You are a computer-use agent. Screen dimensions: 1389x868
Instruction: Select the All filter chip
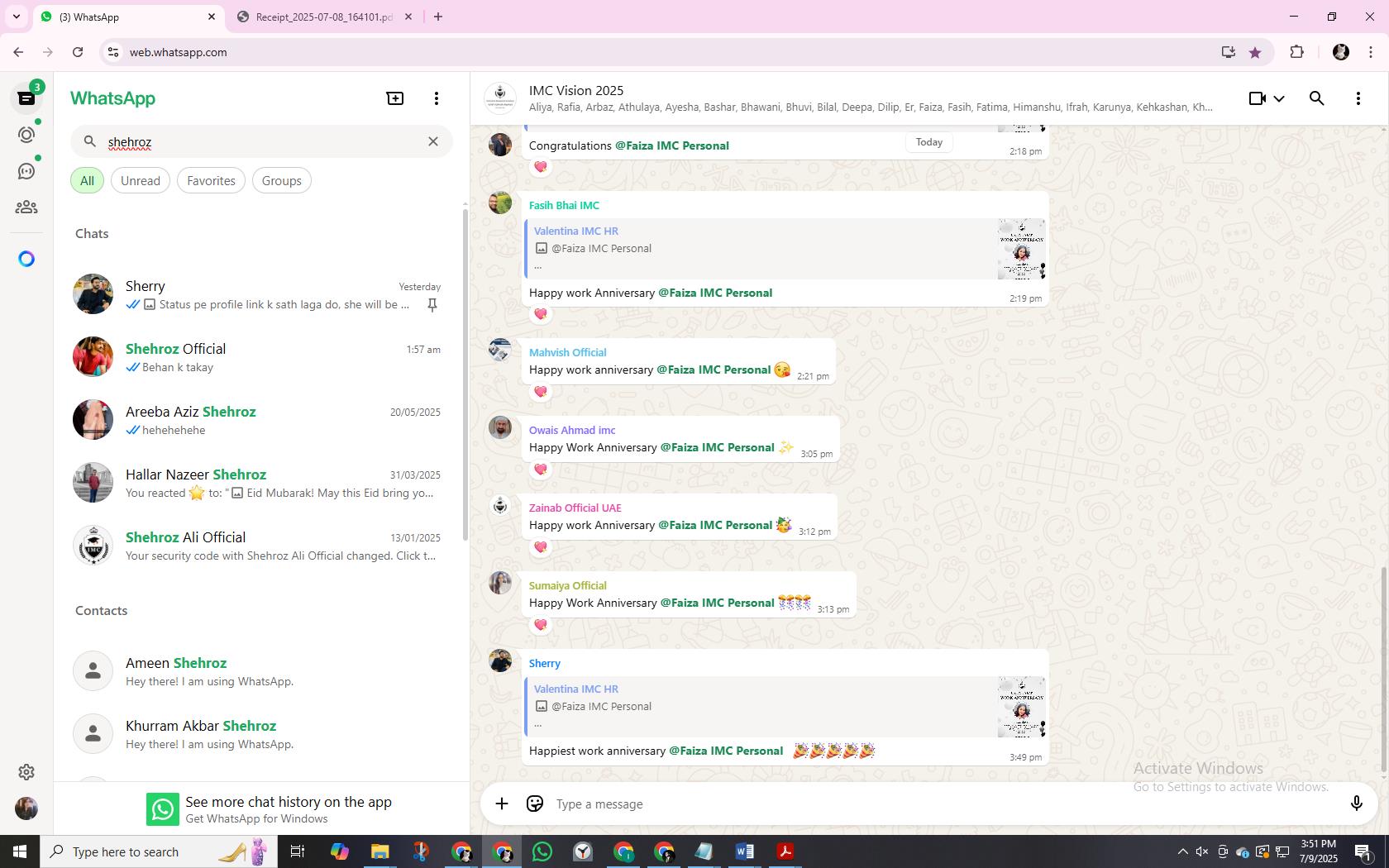87,180
